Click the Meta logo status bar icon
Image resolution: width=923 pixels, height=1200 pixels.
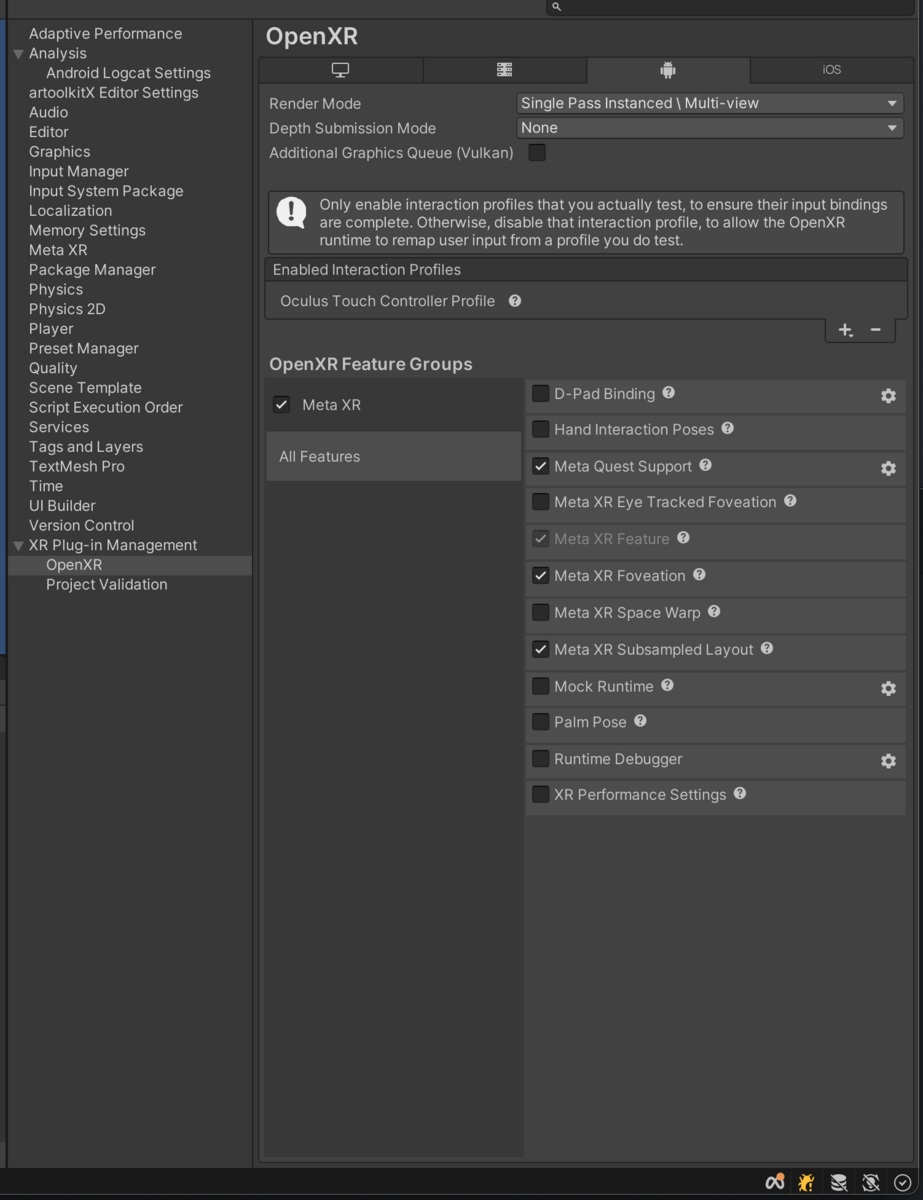coord(774,1183)
